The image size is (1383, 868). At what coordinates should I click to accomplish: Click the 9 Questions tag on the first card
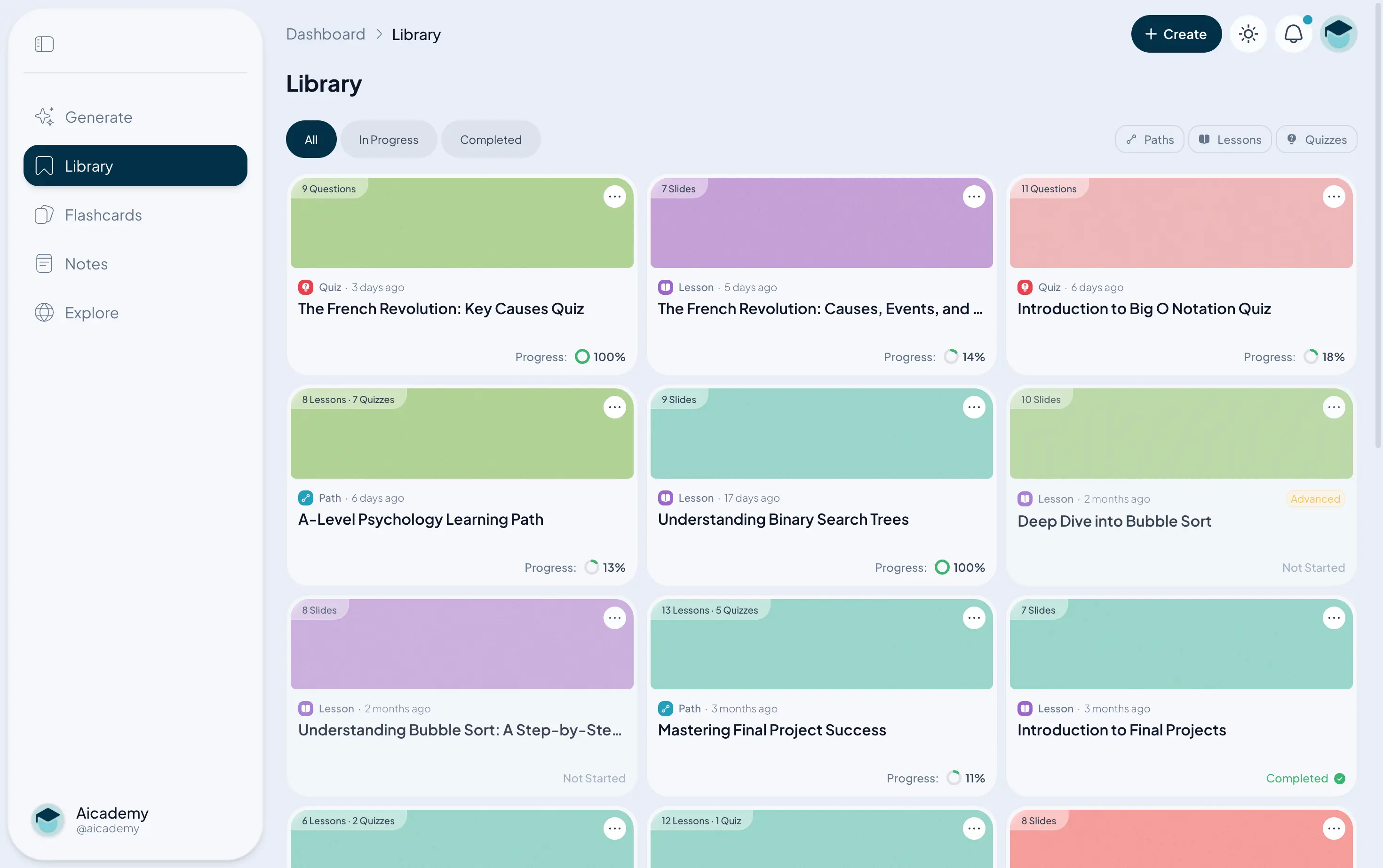click(329, 188)
